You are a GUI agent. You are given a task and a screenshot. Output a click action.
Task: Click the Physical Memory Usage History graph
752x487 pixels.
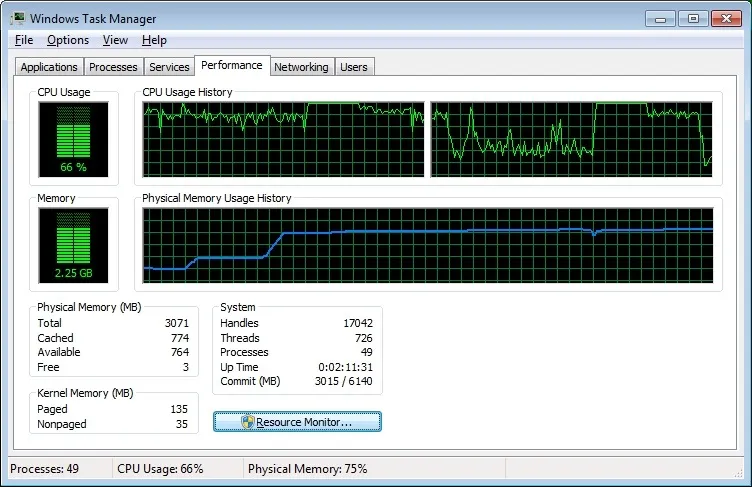click(x=428, y=245)
